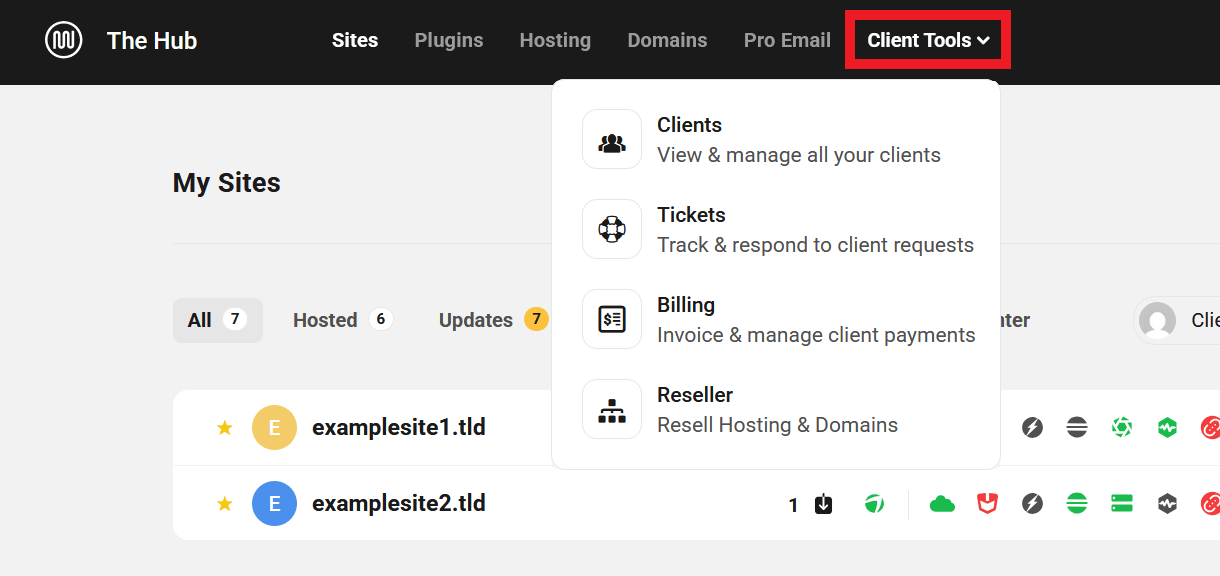Unfavorite examplesite2.tld star
Screen dimensions: 1220x576
click(x=225, y=503)
